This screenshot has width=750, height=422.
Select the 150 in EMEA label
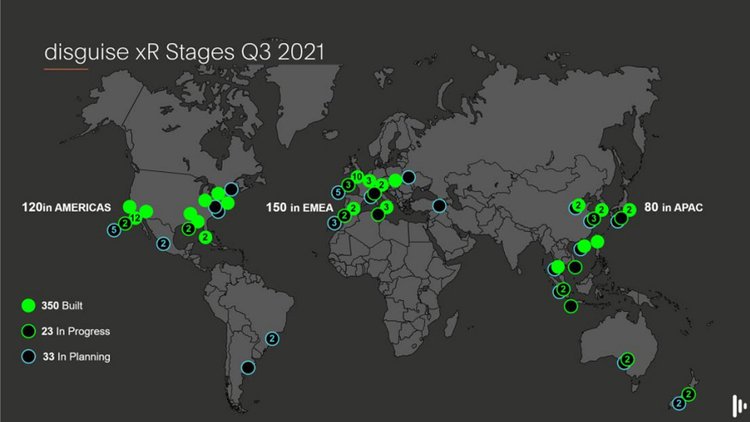pos(299,208)
